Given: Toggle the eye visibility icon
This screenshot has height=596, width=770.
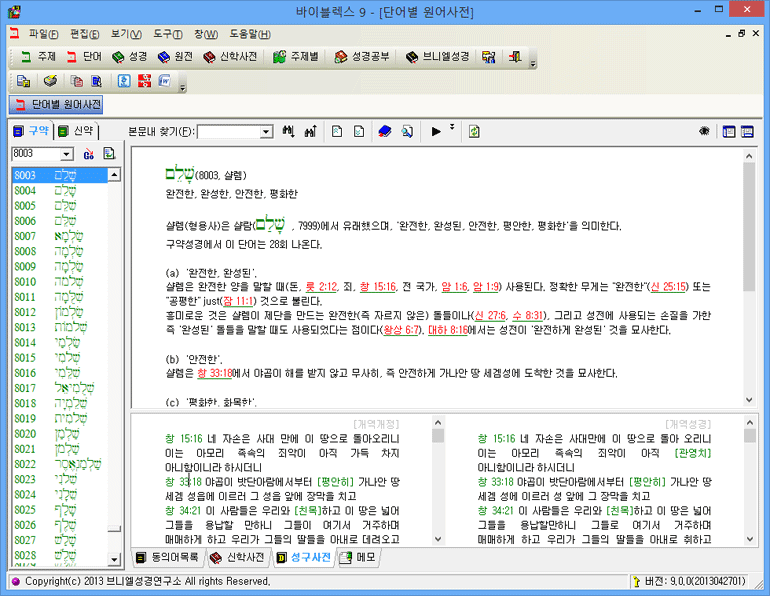Looking at the screenshot, I should point(704,131).
